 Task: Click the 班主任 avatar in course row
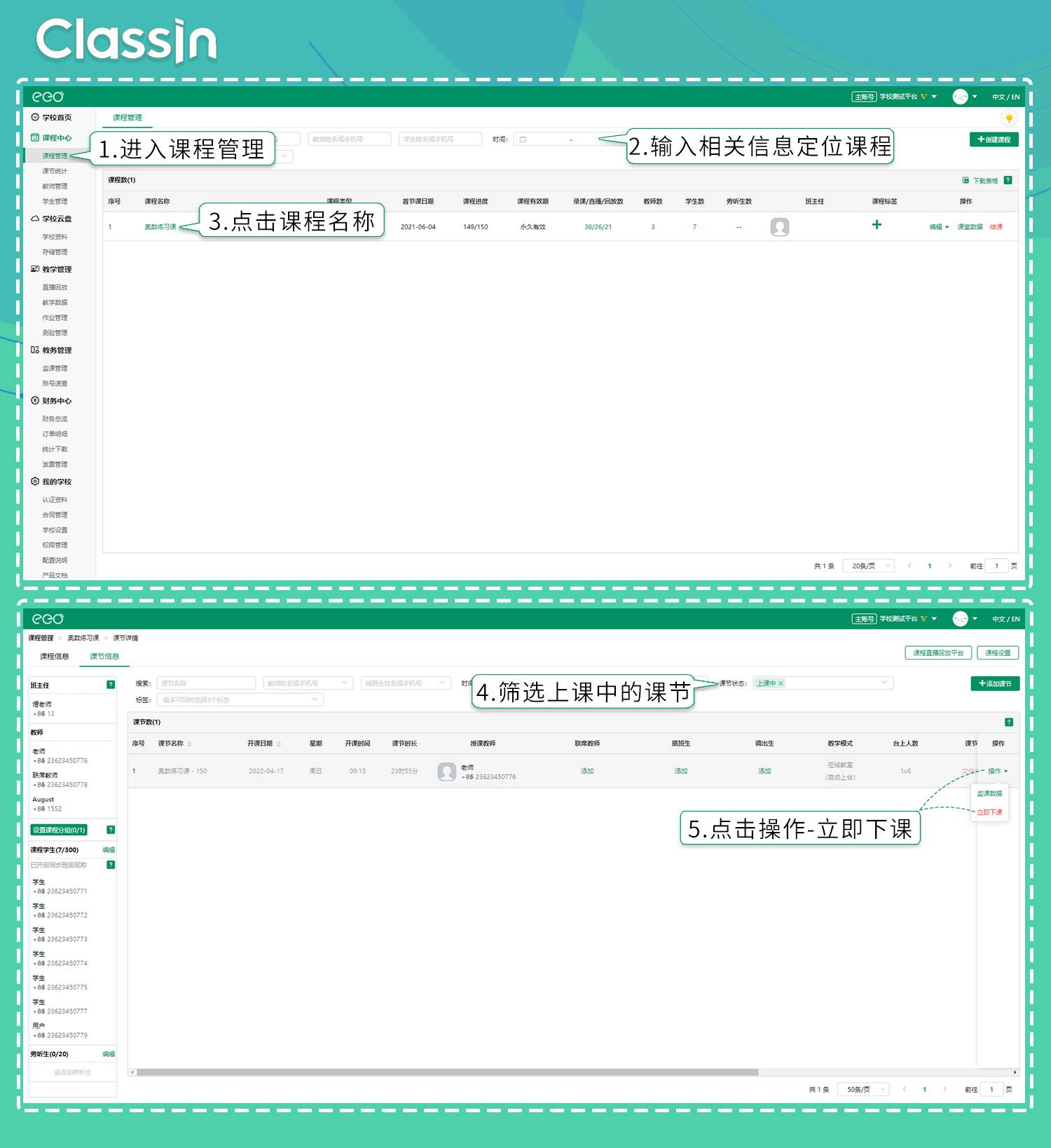(780, 227)
